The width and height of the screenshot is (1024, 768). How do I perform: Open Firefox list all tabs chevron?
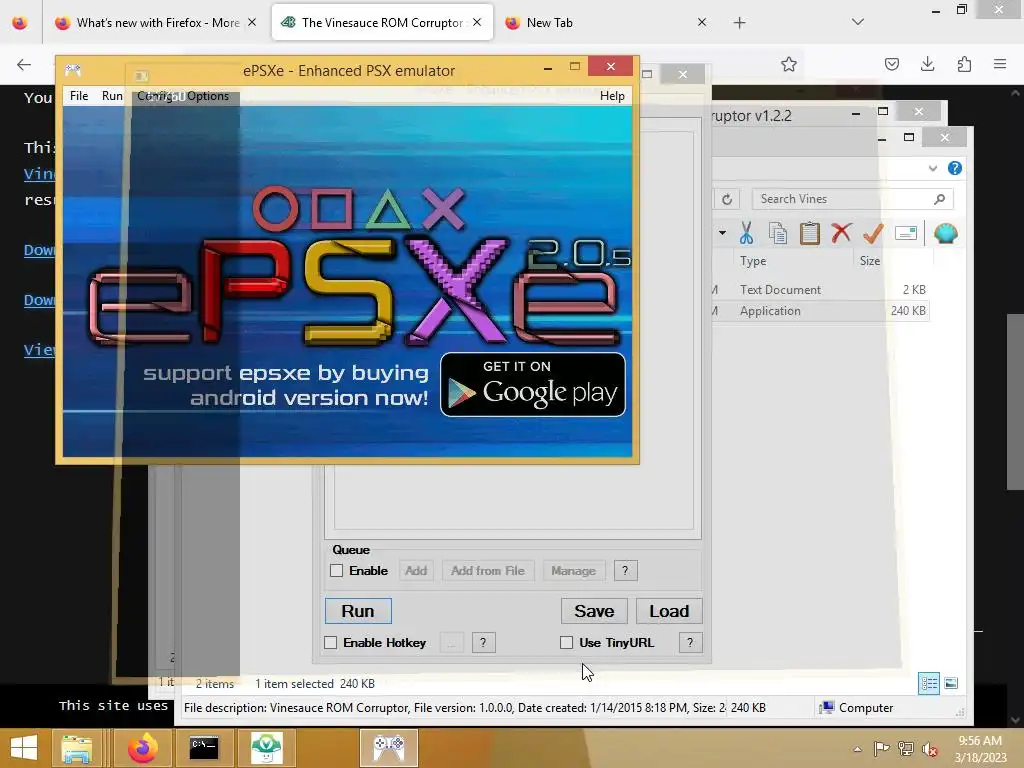point(858,22)
